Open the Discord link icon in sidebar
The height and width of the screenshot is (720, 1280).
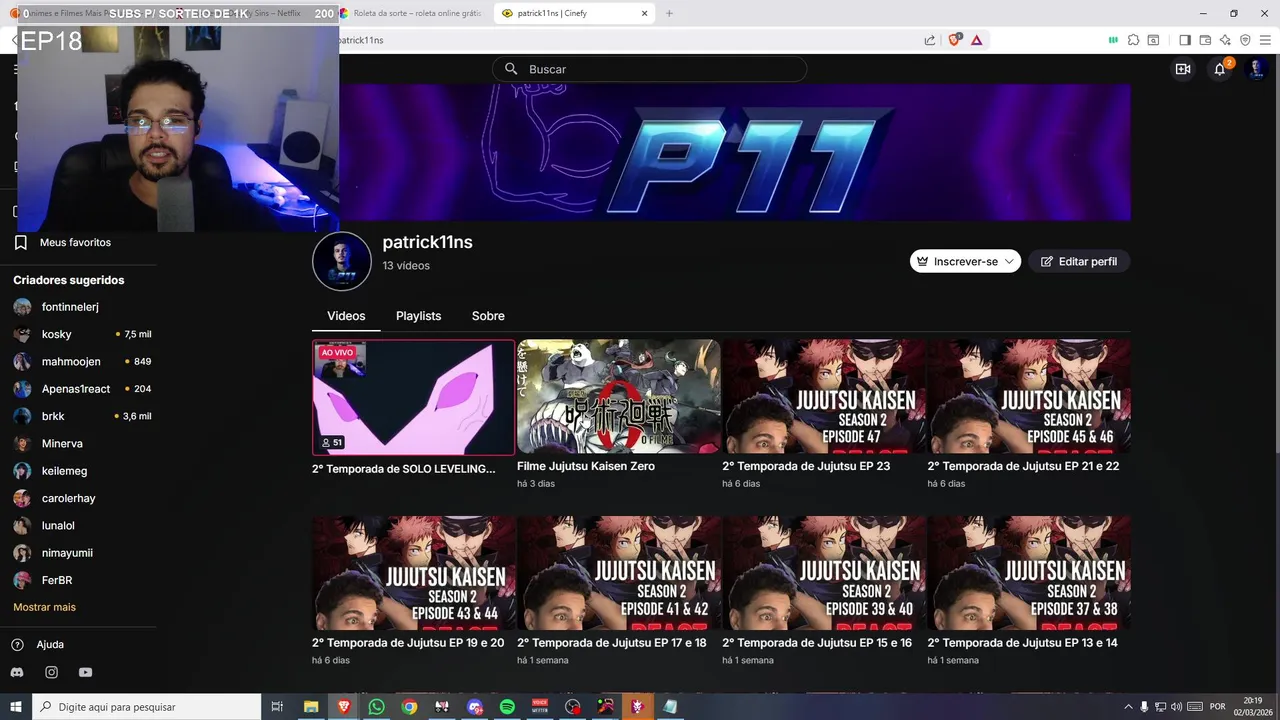[x=17, y=673]
